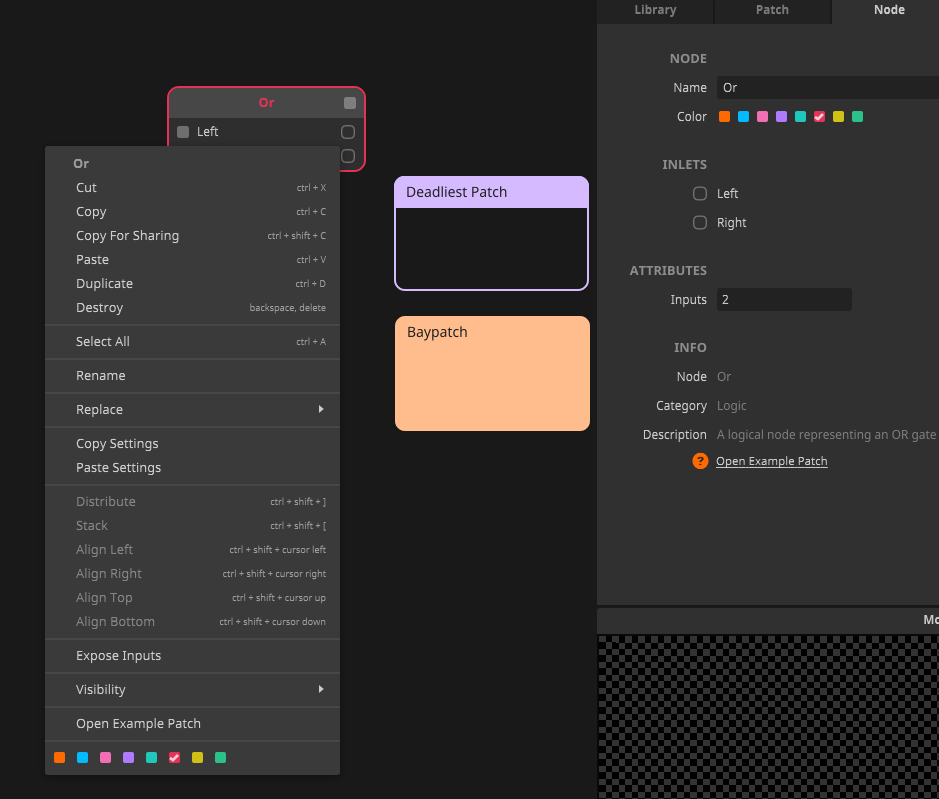Enable the Right inlet checkbox in the Node panel

(699, 223)
